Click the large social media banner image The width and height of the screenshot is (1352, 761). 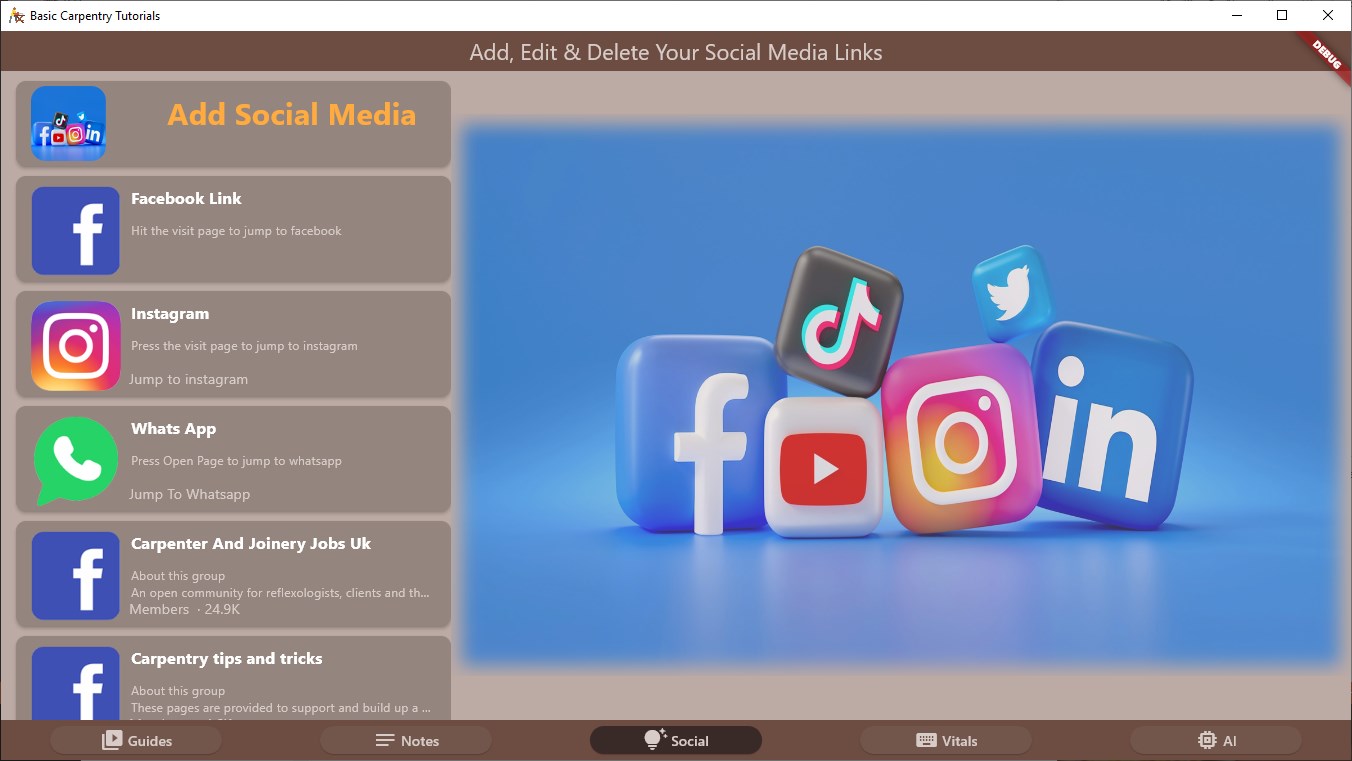point(901,396)
